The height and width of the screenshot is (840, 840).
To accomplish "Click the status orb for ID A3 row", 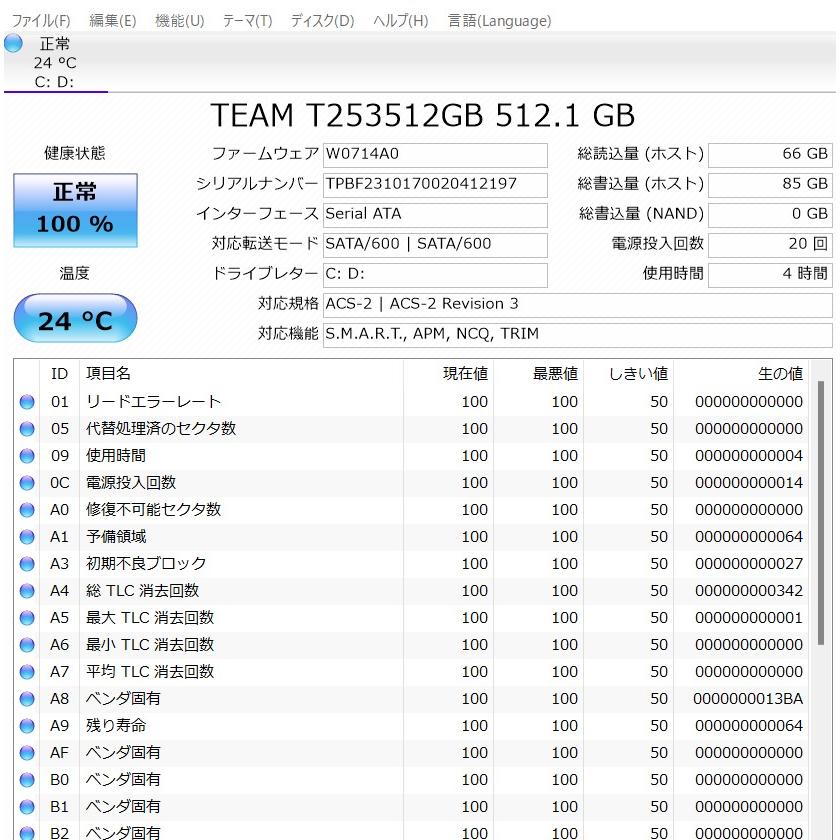I will coord(27,564).
